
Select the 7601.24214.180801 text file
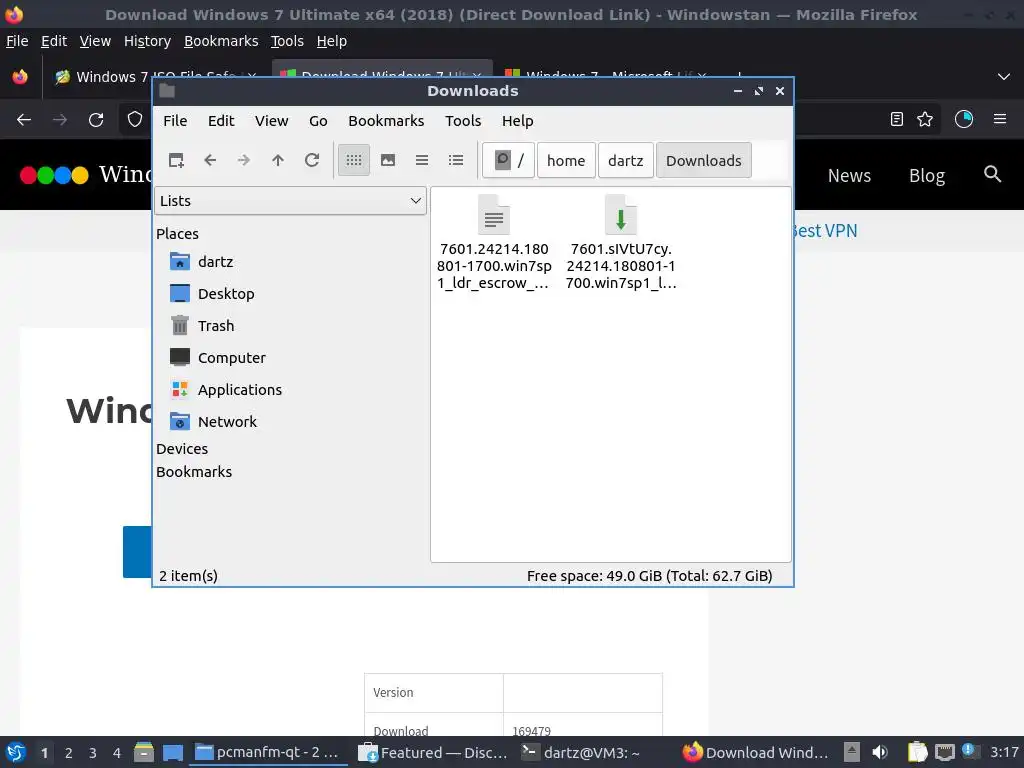click(494, 243)
